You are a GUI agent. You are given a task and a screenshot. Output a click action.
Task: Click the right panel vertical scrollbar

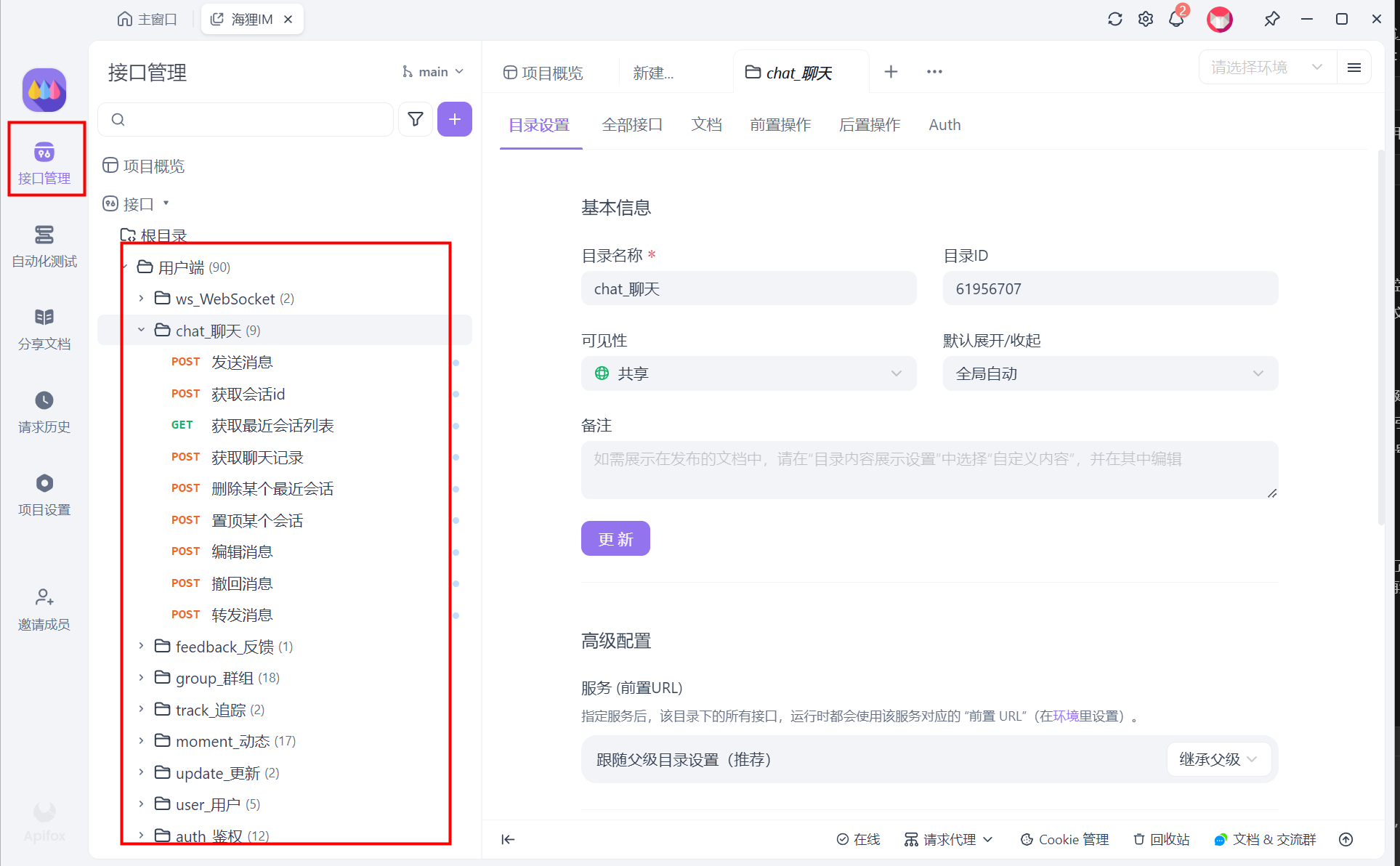1381,338
